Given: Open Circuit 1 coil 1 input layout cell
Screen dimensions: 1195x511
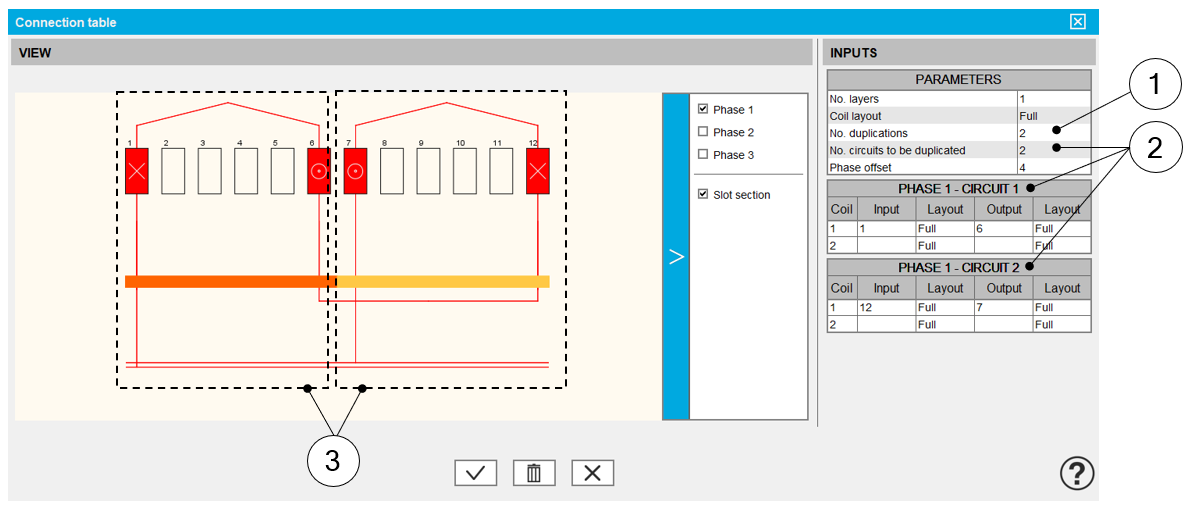Looking at the screenshot, I should click(944, 228).
